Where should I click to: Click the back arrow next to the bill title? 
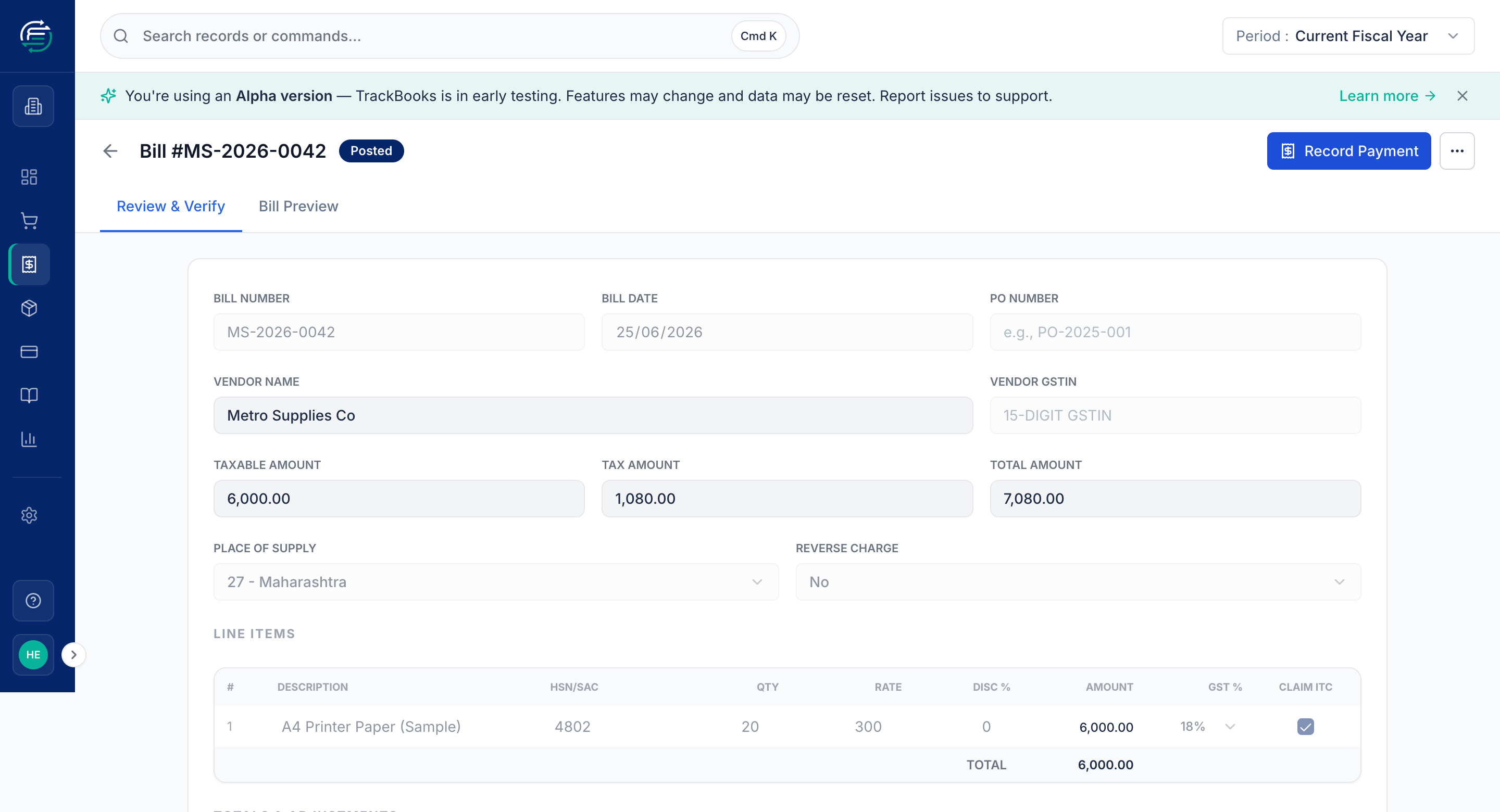pyautogui.click(x=110, y=151)
